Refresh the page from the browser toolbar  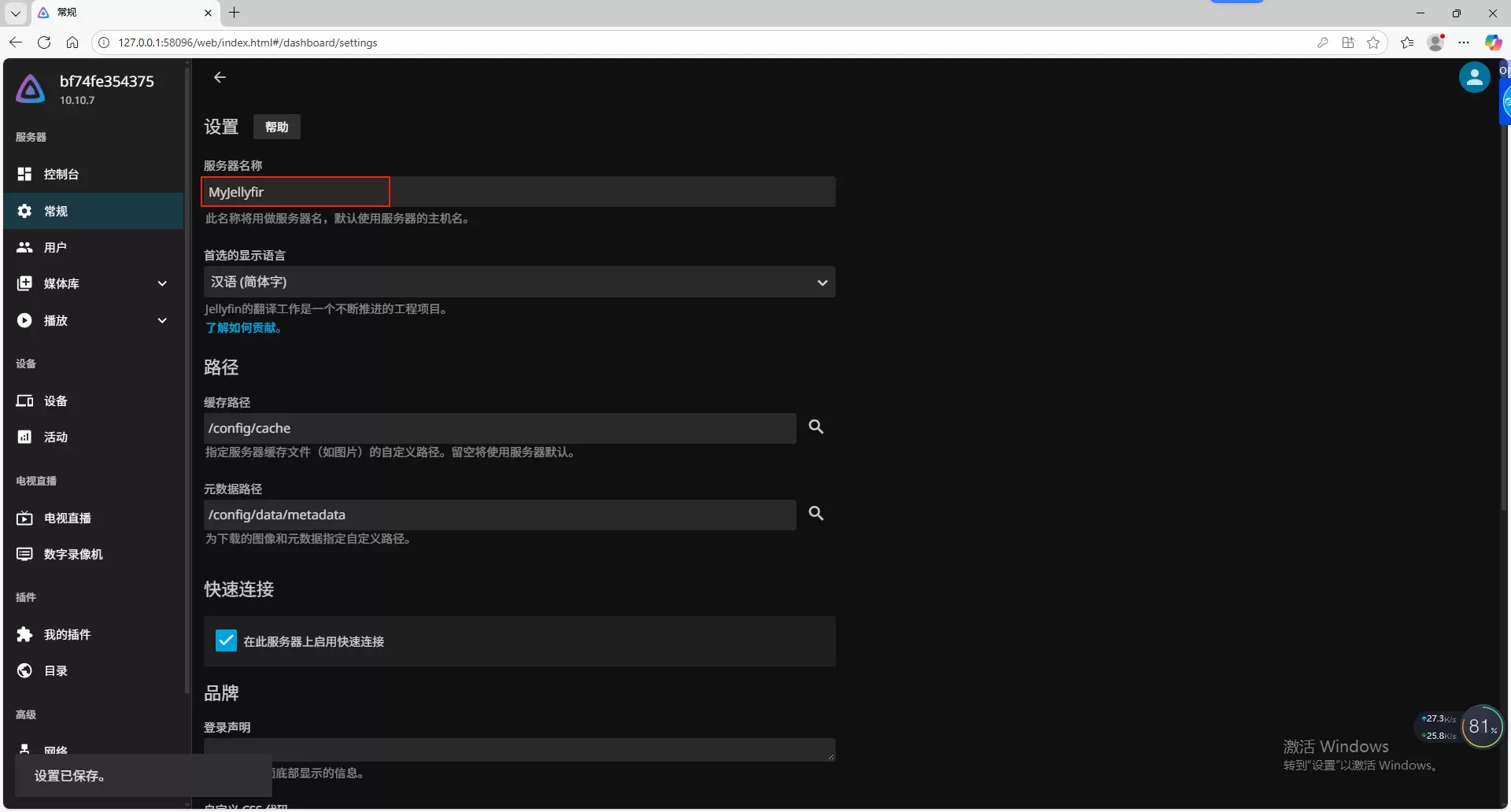point(44,42)
